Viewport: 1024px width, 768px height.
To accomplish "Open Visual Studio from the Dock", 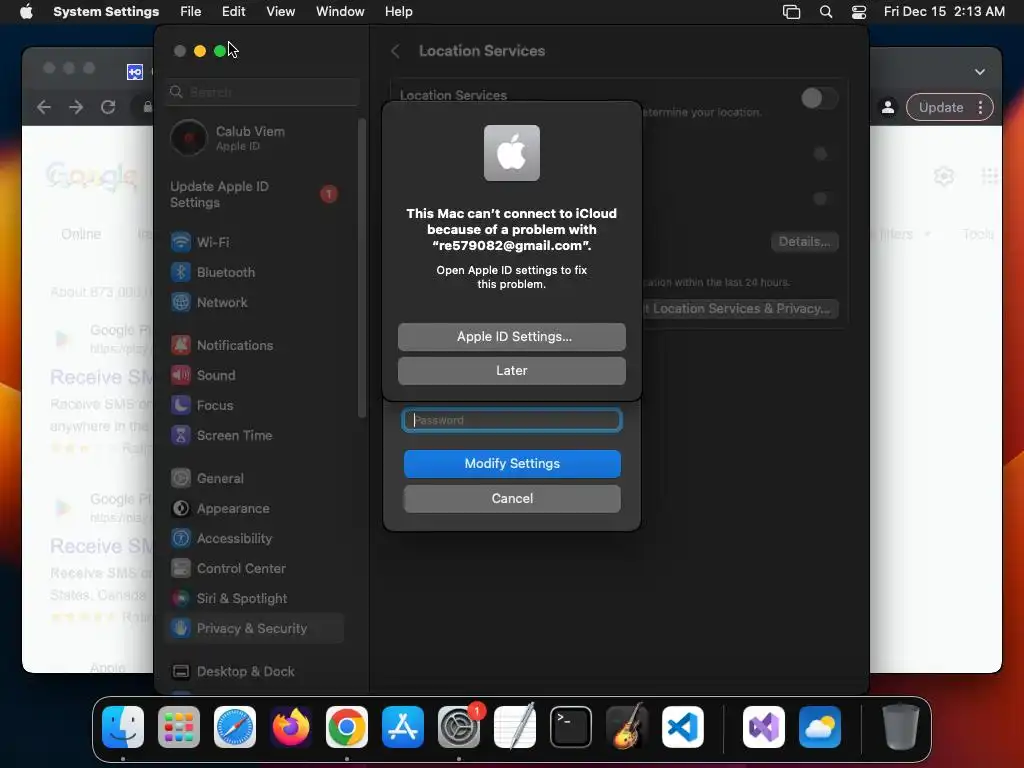I will 763,727.
